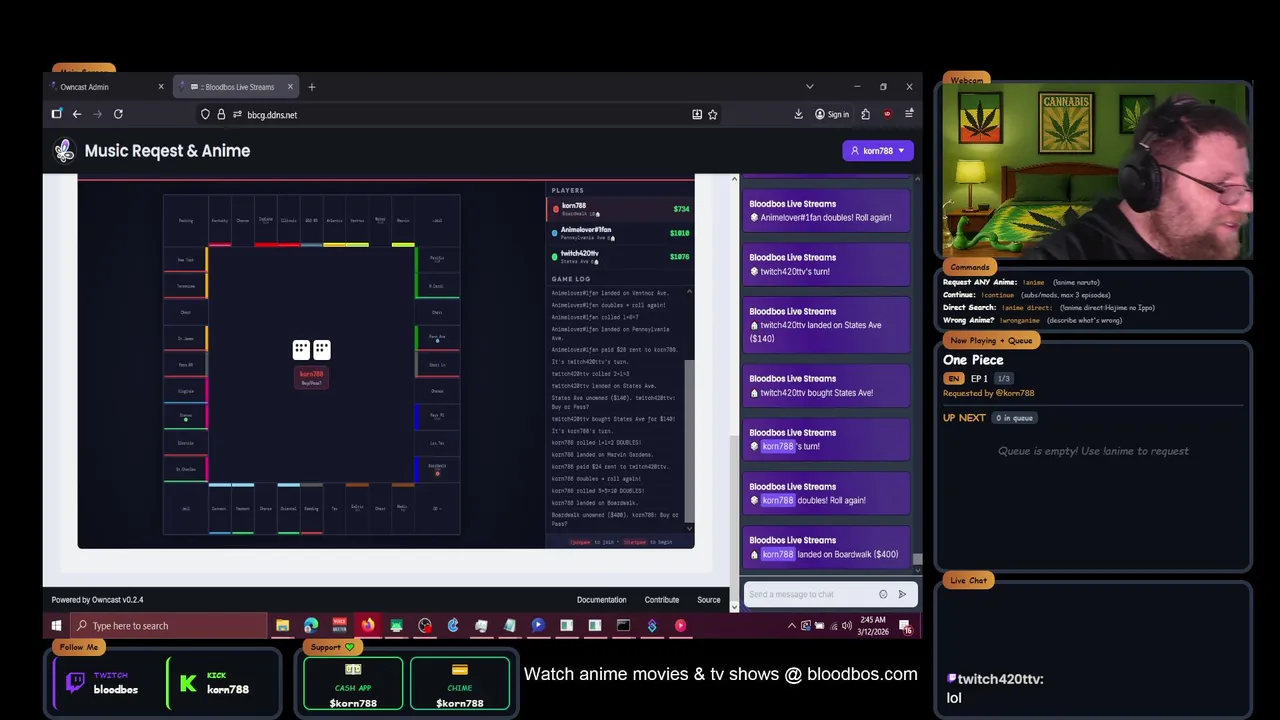The height and width of the screenshot is (720, 1280).
Task: Open the browser extensions puzzle icon
Action: coord(865,114)
